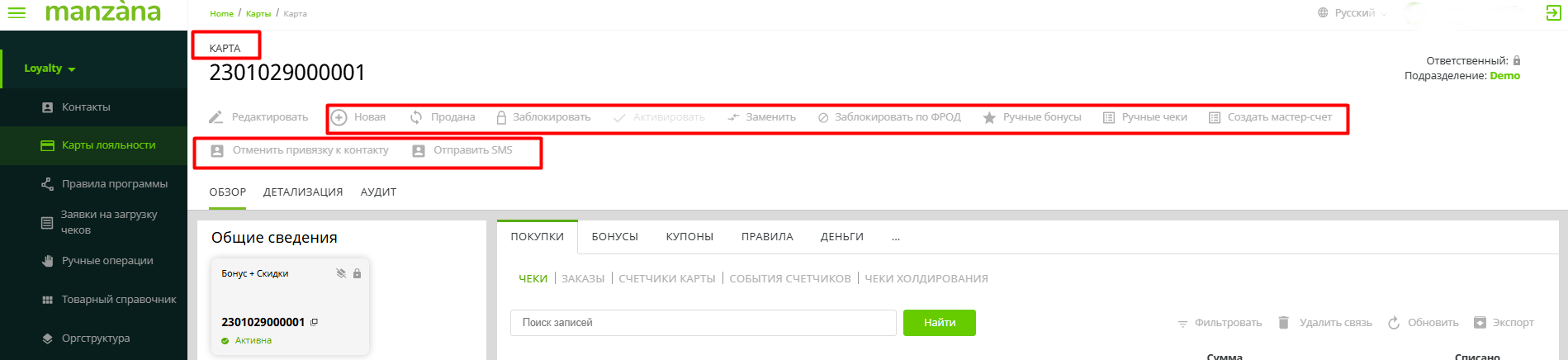Screen dimensions: 1568x360
Task: Open the Demo subdivision link
Action: [x=1504, y=76]
